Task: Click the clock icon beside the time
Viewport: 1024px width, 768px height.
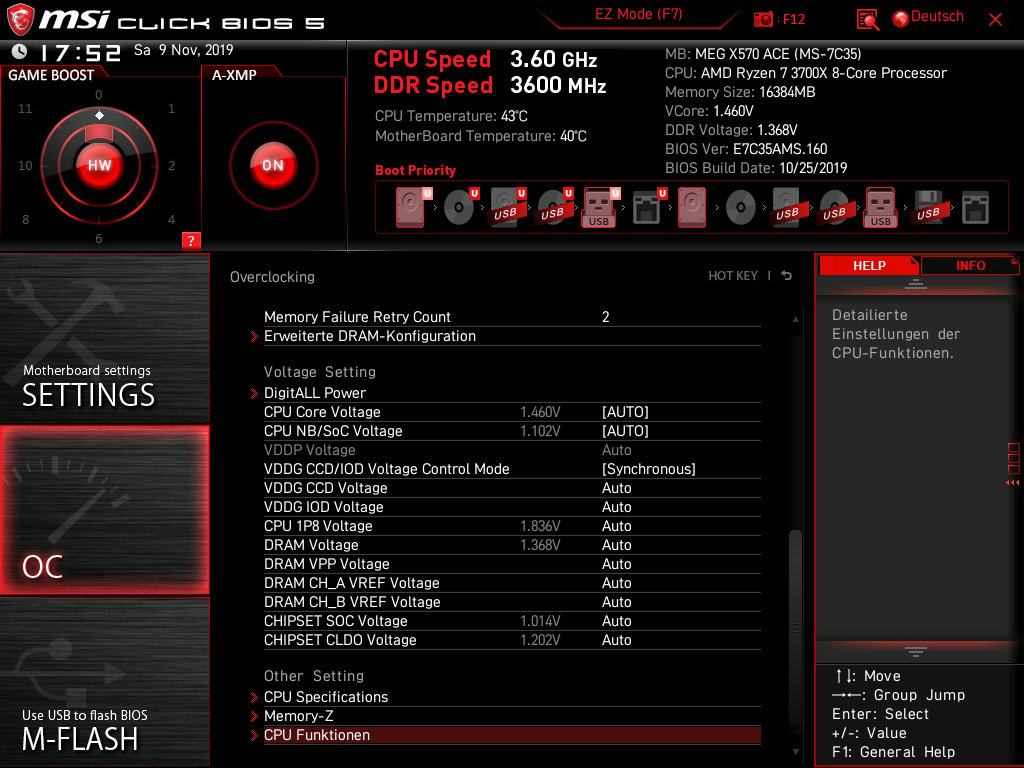Action: (x=20, y=52)
